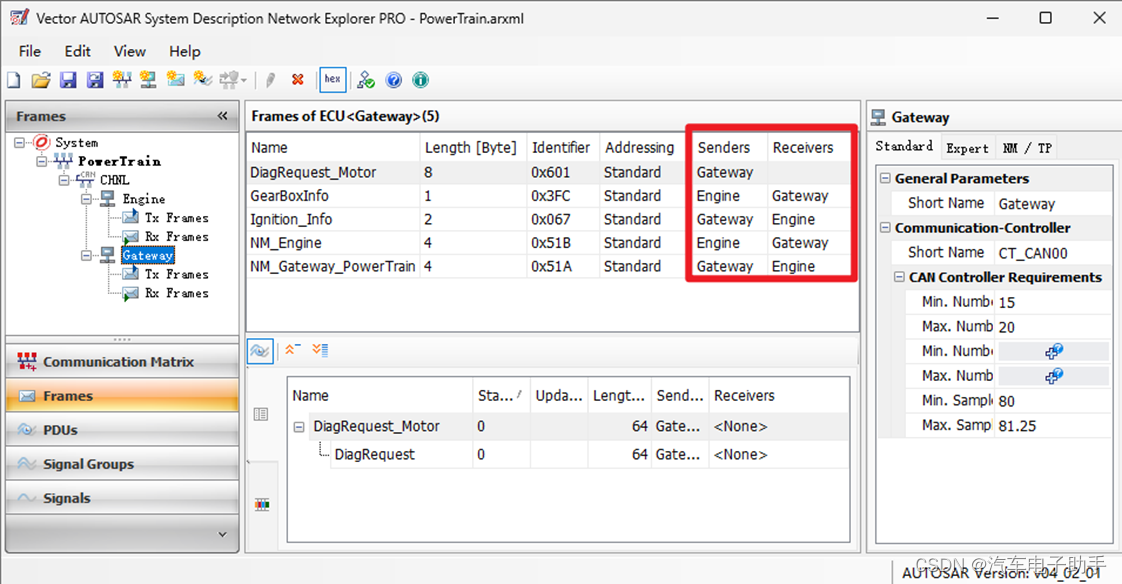Viewport: 1122px width, 584px height.
Task: Select Rx Frames under Gateway
Action: [177, 293]
